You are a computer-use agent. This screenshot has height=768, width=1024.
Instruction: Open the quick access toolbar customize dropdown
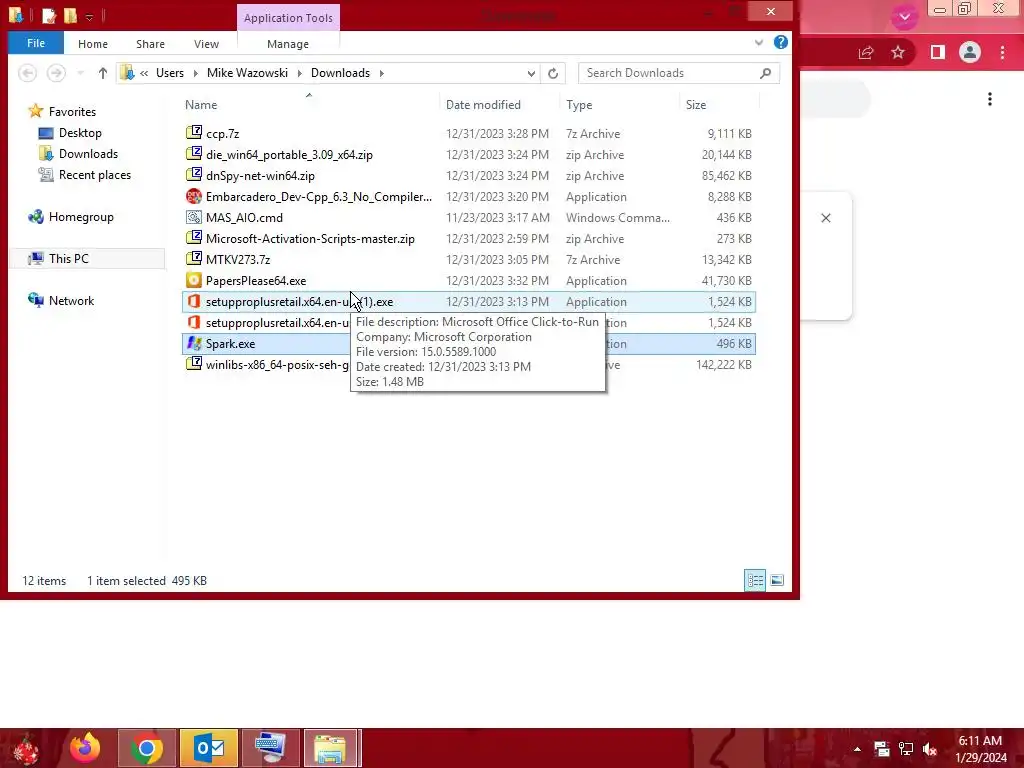(x=89, y=16)
